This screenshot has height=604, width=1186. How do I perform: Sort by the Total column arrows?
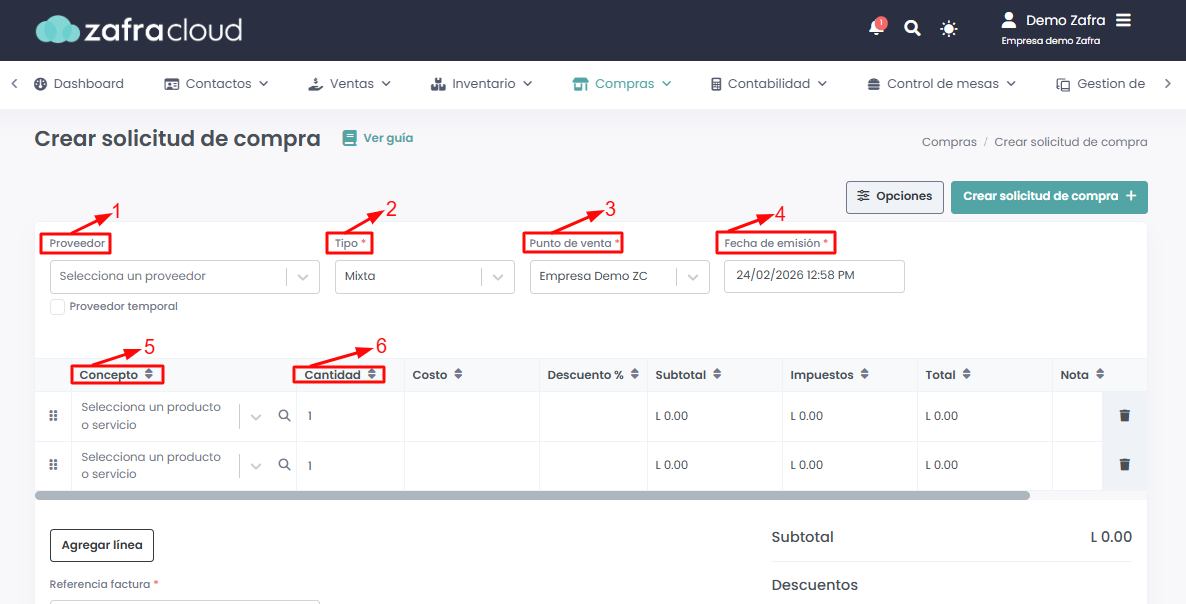pyautogui.click(x=967, y=374)
